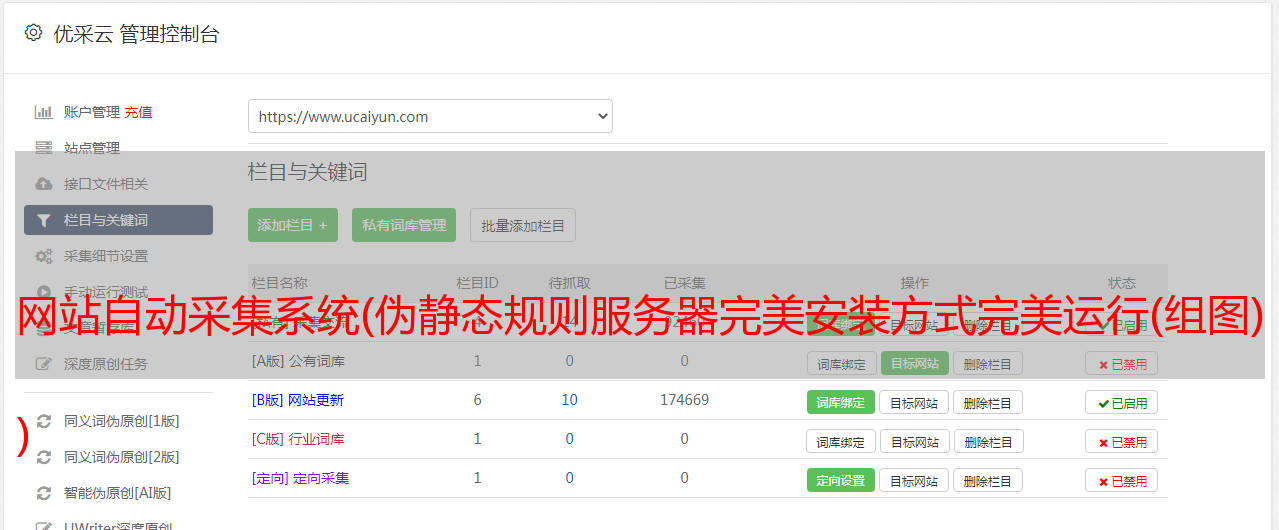Click the refresh icon for 同义词伪原创[1版]
The width and height of the screenshot is (1279, 530).
coord(43,421)
